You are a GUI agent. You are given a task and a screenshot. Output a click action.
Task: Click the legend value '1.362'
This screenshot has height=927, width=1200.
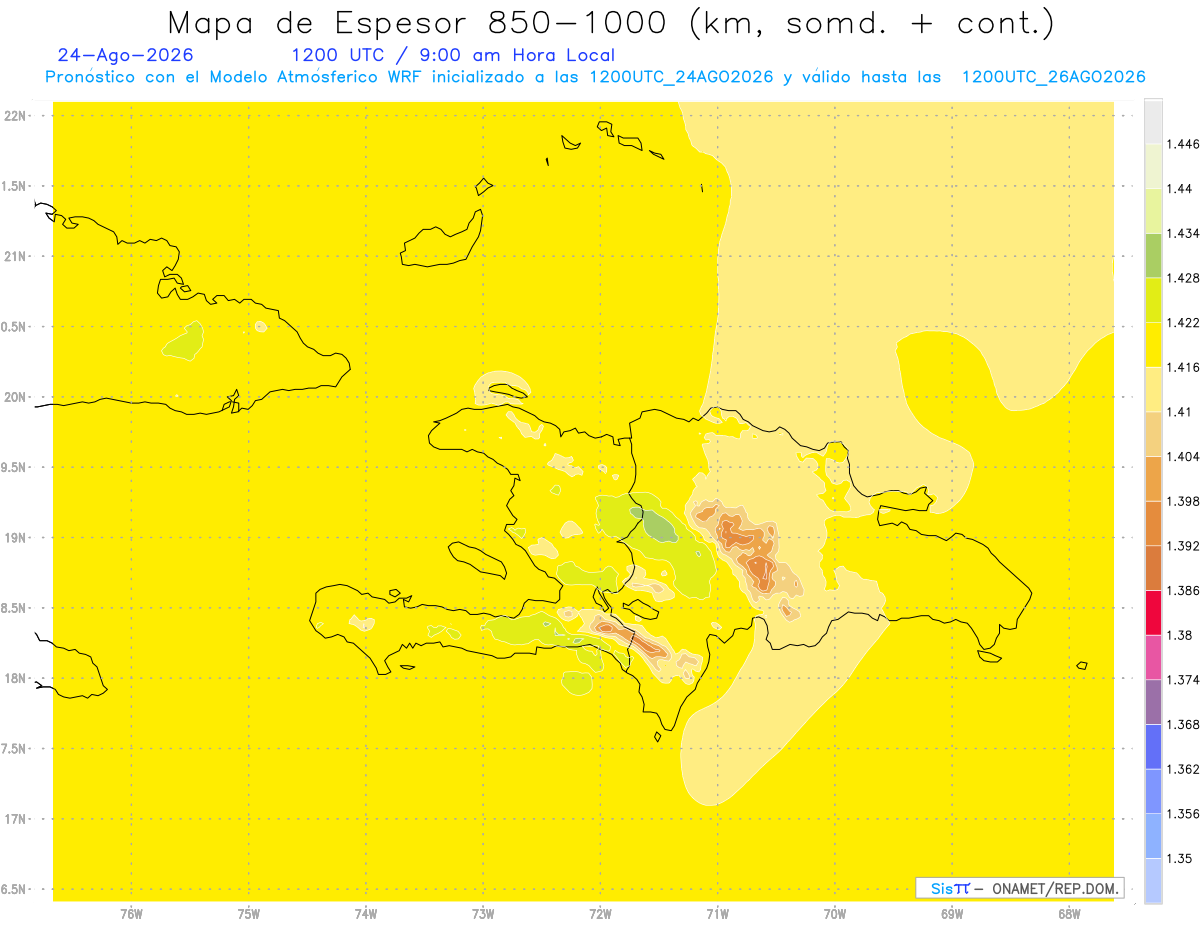click(x=1183, y=769)
